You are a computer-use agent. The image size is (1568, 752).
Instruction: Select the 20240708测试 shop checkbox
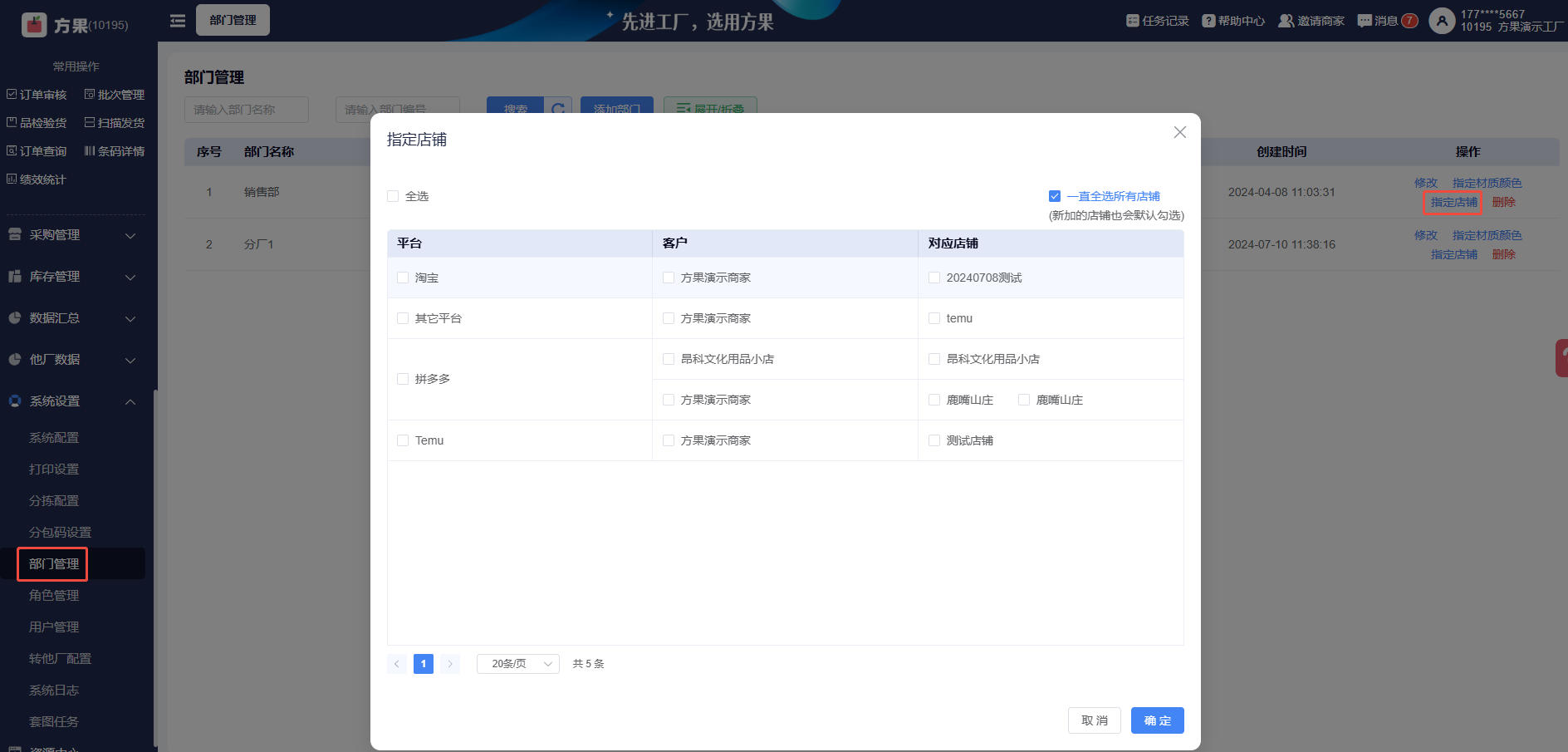pyautogui.click(x=934, y=278)
